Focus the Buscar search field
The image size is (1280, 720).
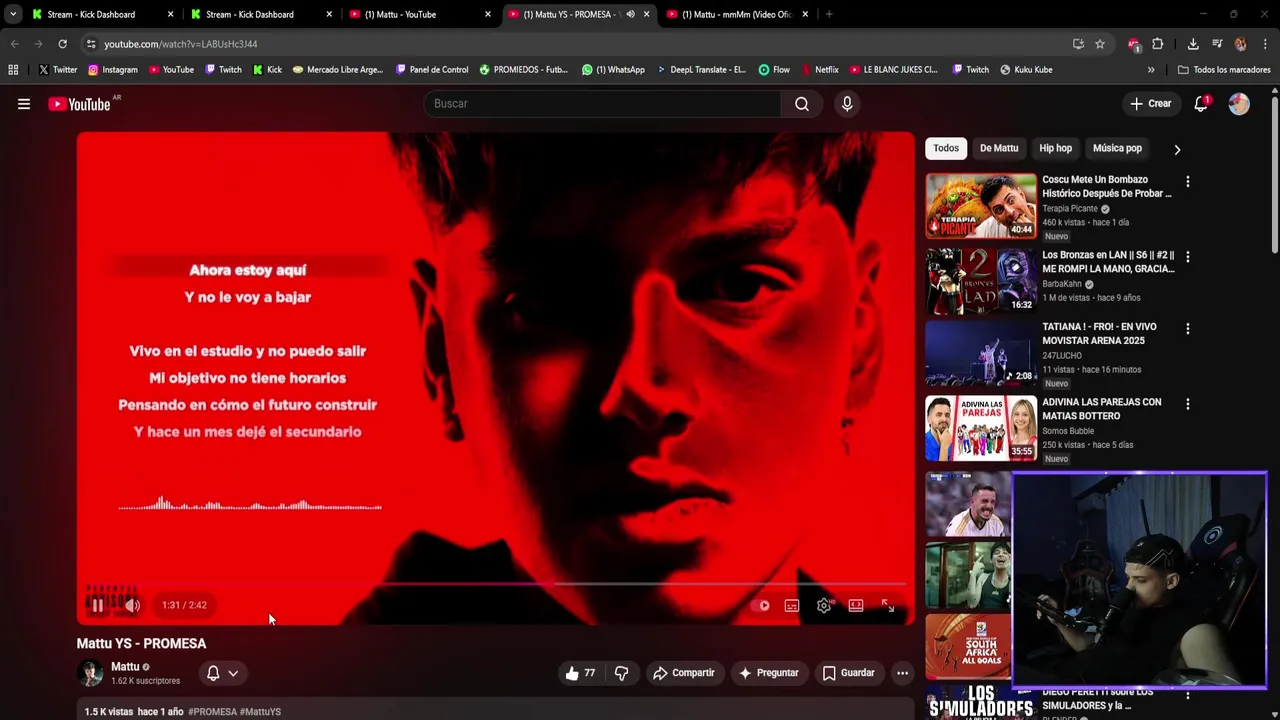click(x=603, y=104)
